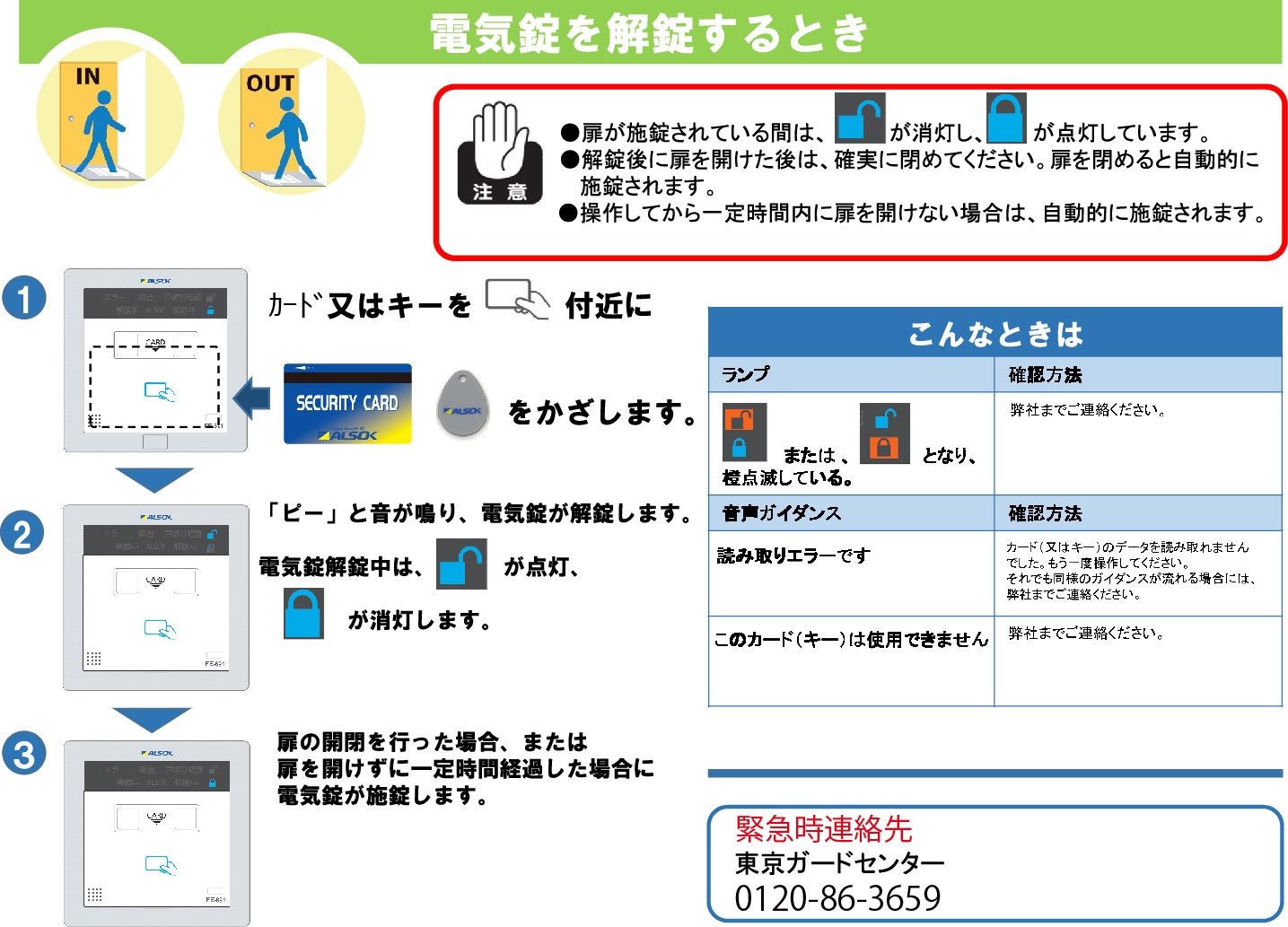Click the step 1 number circle
1288x927 pixels.
click(24, 298)
